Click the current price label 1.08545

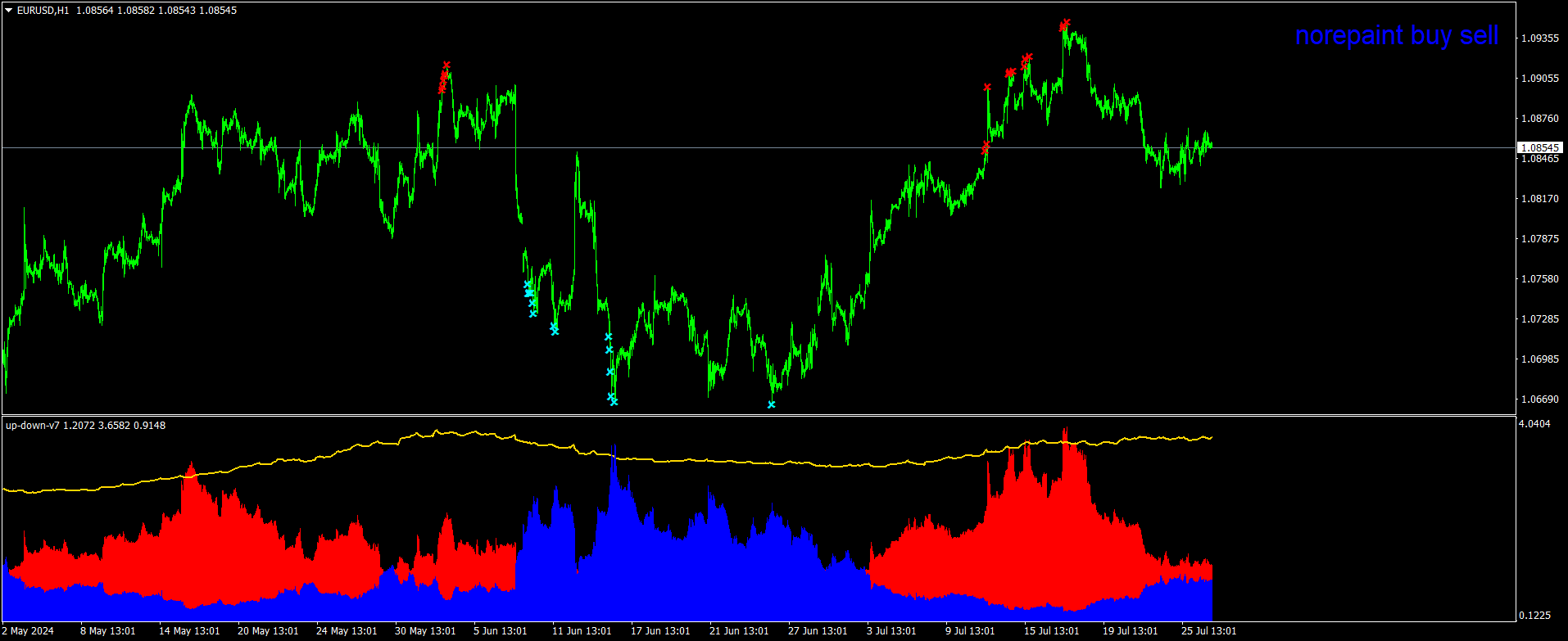1540,148
